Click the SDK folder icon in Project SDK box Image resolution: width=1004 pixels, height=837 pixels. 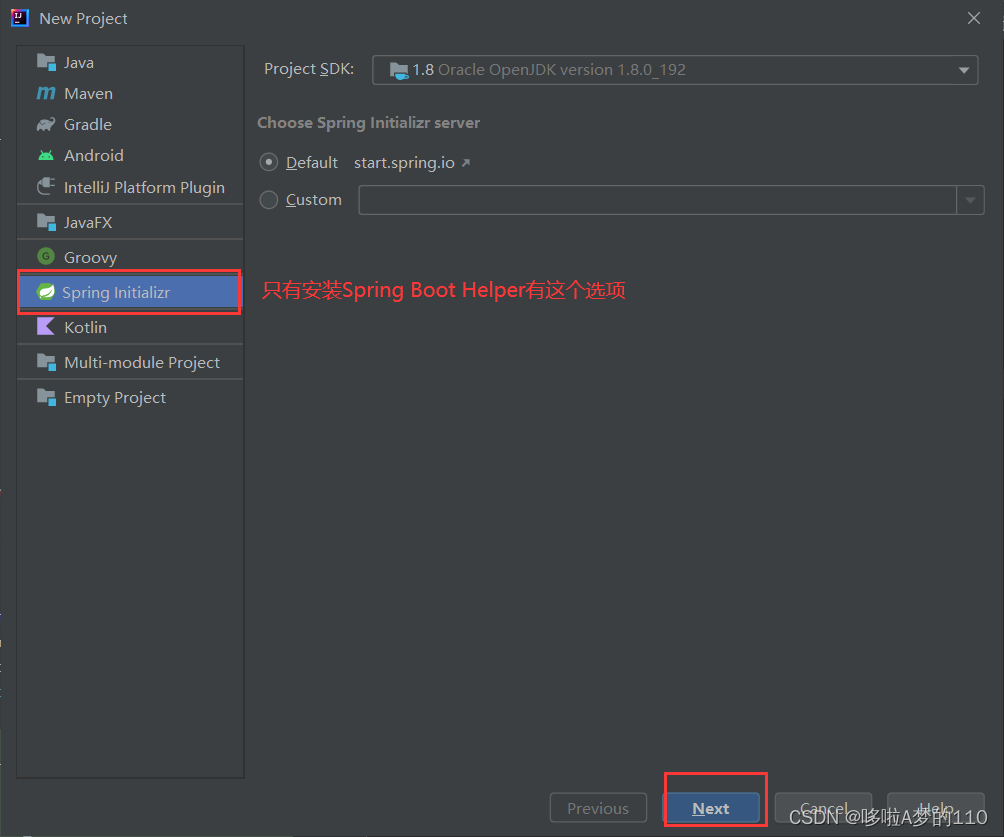point(399,70)
